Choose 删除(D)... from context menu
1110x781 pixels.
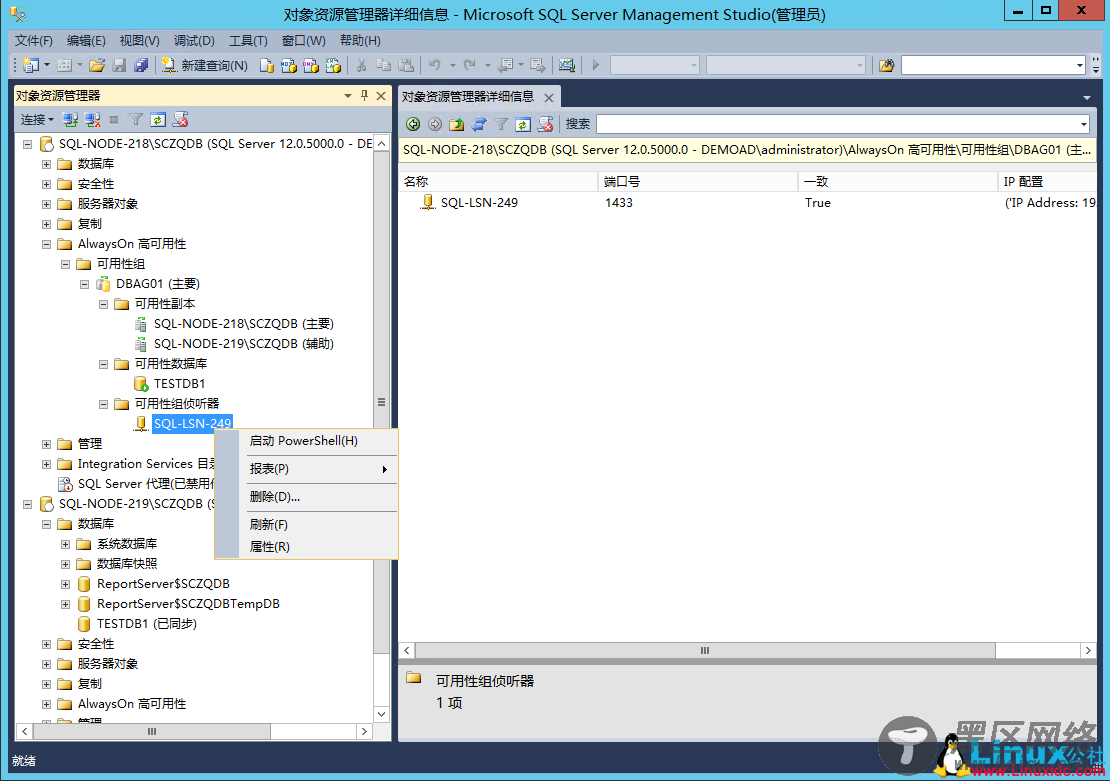point(306,497)
